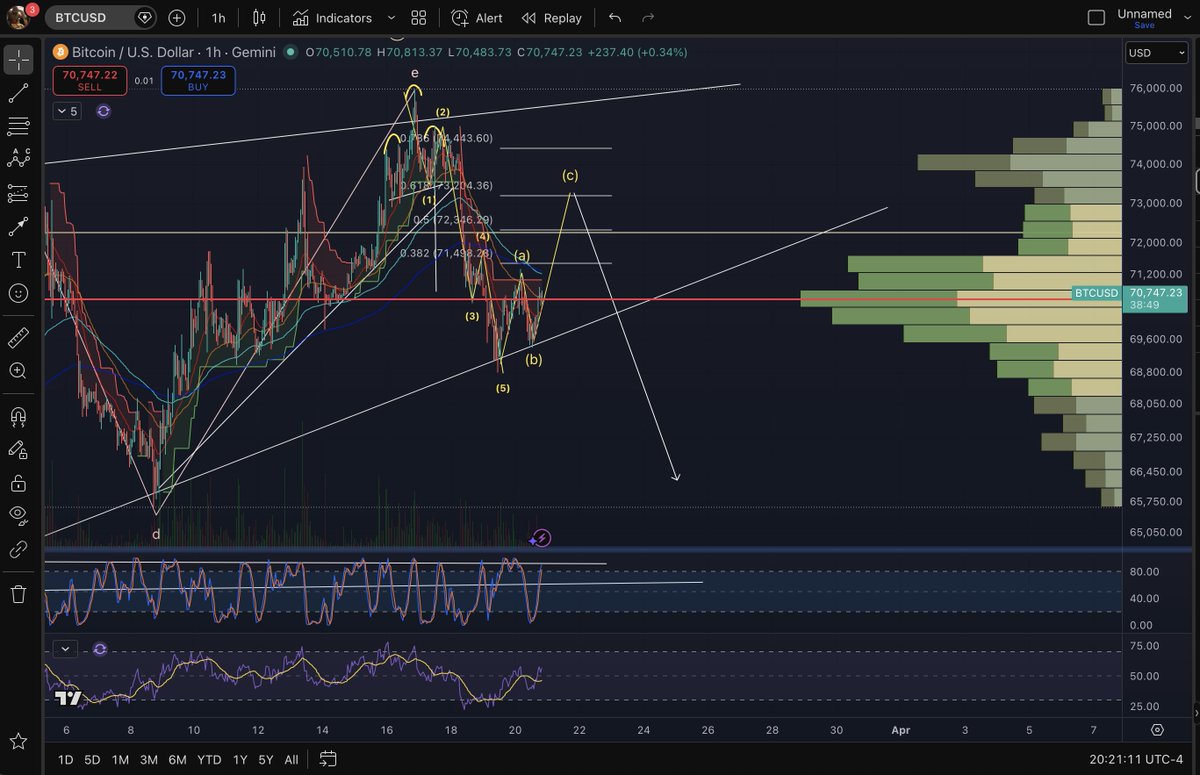Click the Unnamed layout name
The width and height of the screenshot is (1200, 775).
[x=1145, y=13]
